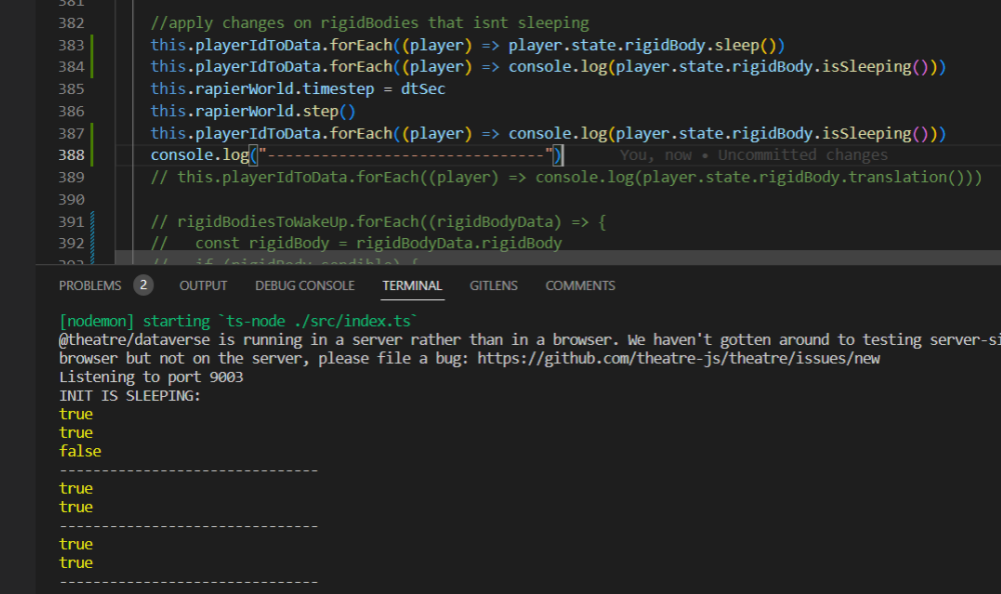
Task: Open the COMMENTS panel tab
Action: (580, 285)
